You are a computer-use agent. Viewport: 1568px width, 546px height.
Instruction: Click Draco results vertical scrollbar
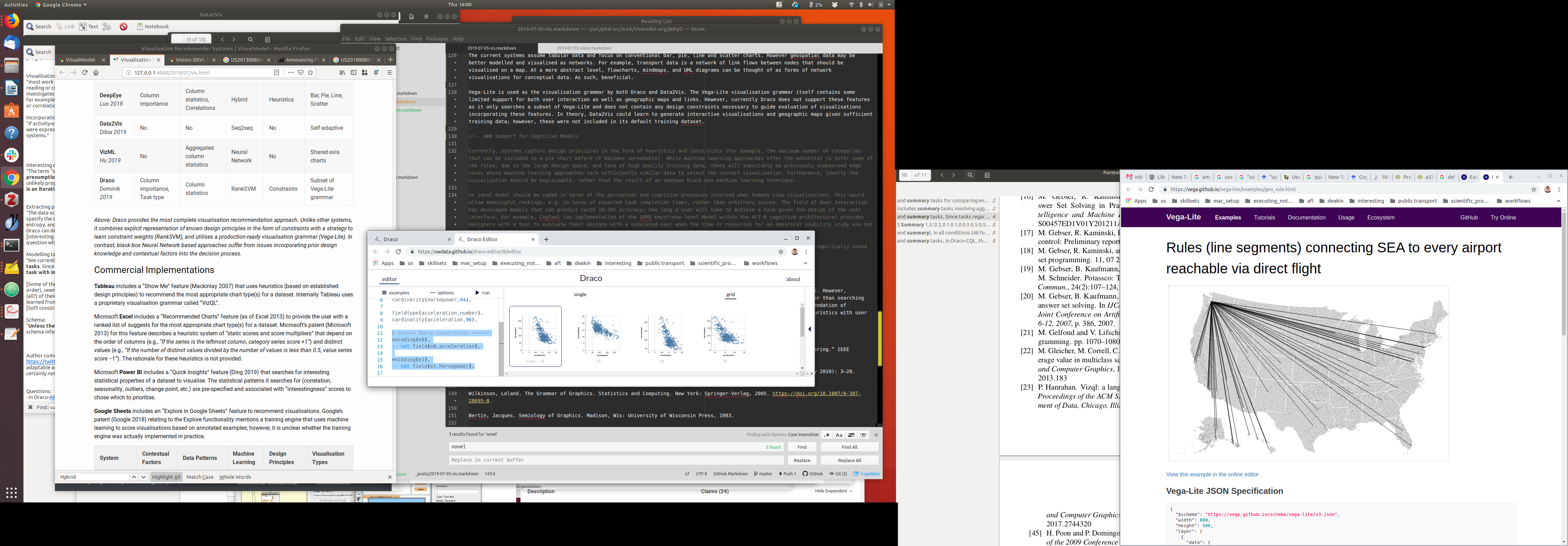[802, 323]
